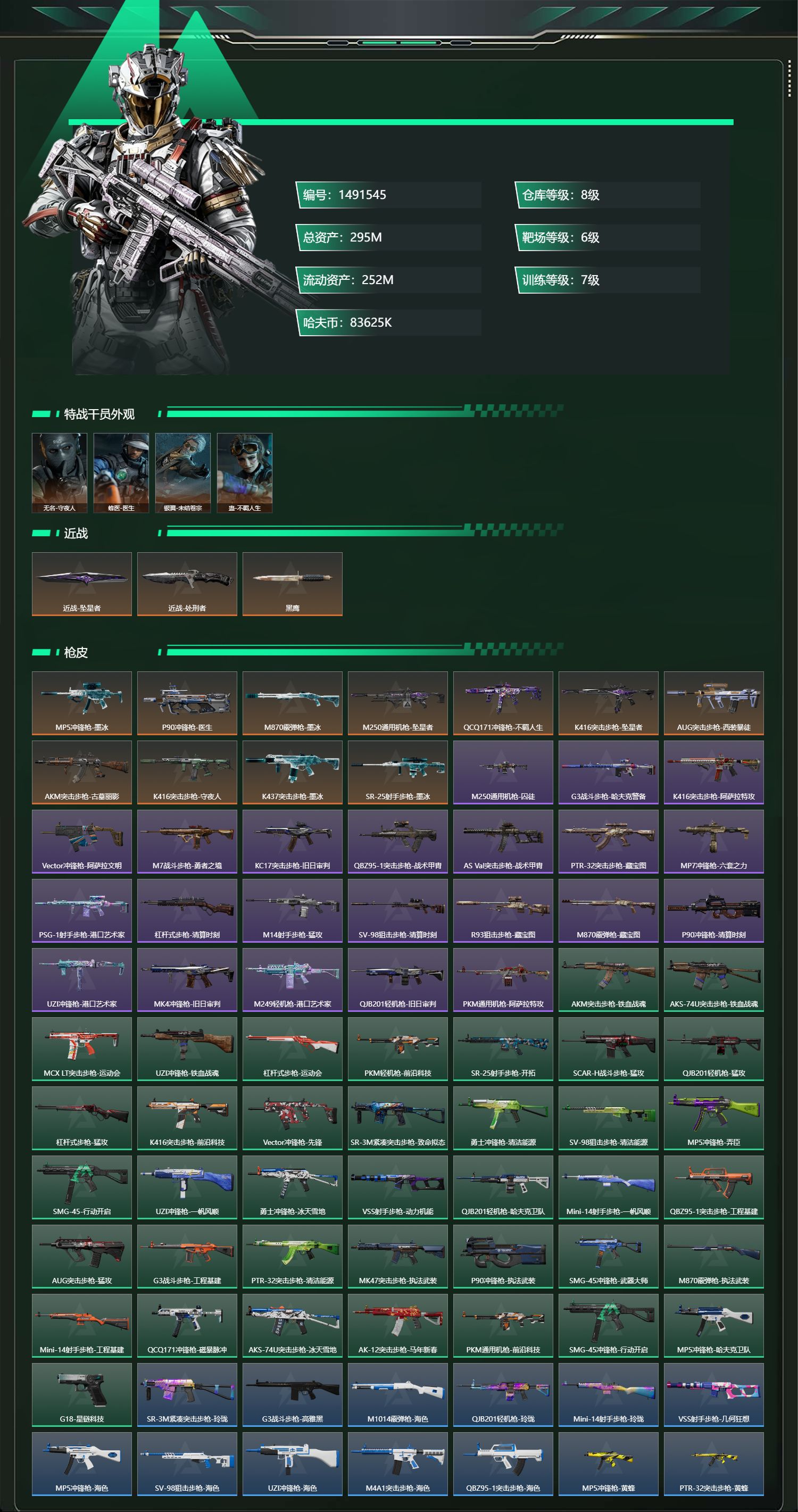Click the 流动资产：252M stat line

point(388,280)
